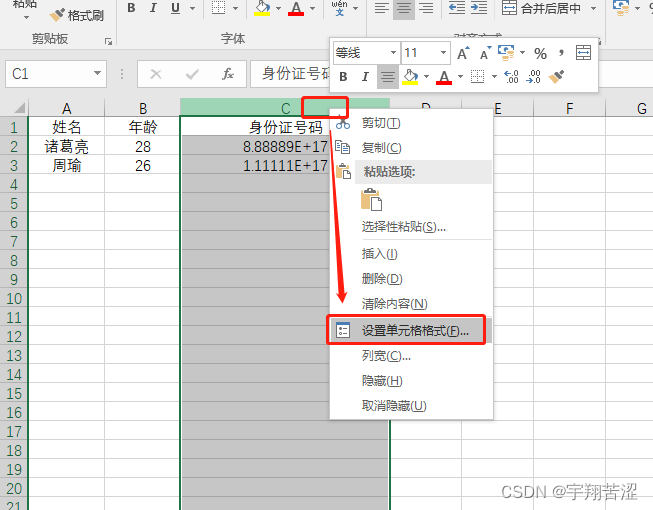Center text in ribbon alignment group
The width and height of the screenshot is (653, 510).
(404, 8)
